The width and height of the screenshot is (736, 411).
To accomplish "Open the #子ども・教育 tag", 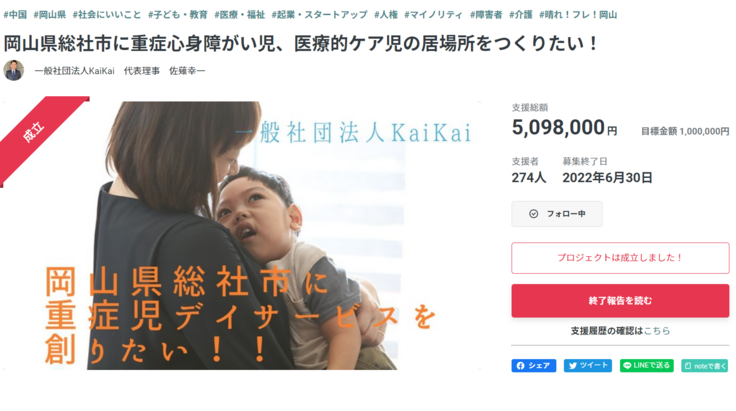I will click(178, 15).
